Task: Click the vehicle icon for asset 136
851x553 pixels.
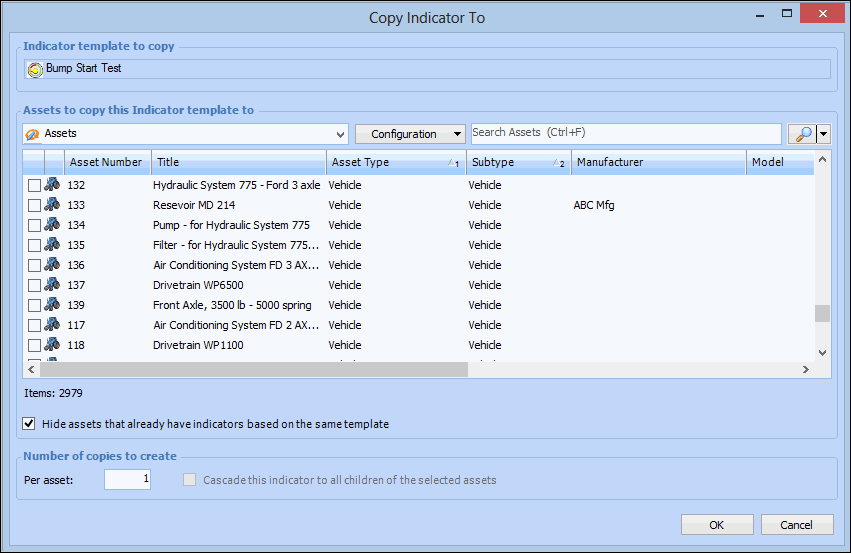Action: point(52,265)
